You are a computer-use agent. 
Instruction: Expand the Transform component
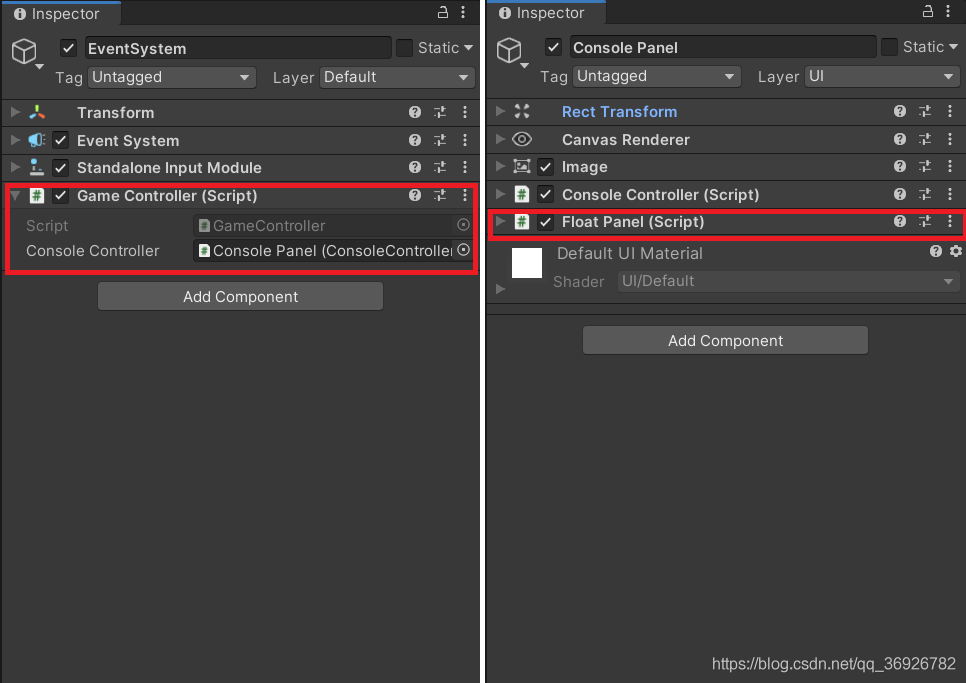[15, 112]
